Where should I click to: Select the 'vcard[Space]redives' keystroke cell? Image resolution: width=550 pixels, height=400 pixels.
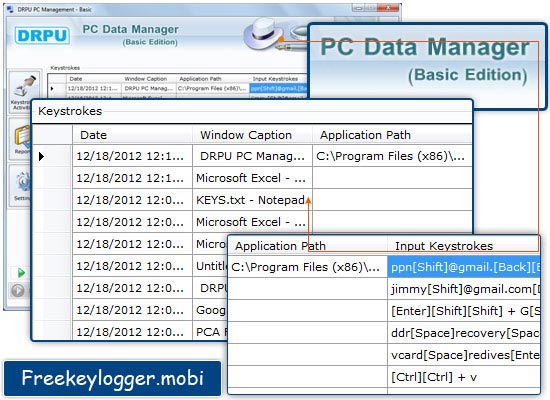(x=463, y=355)
